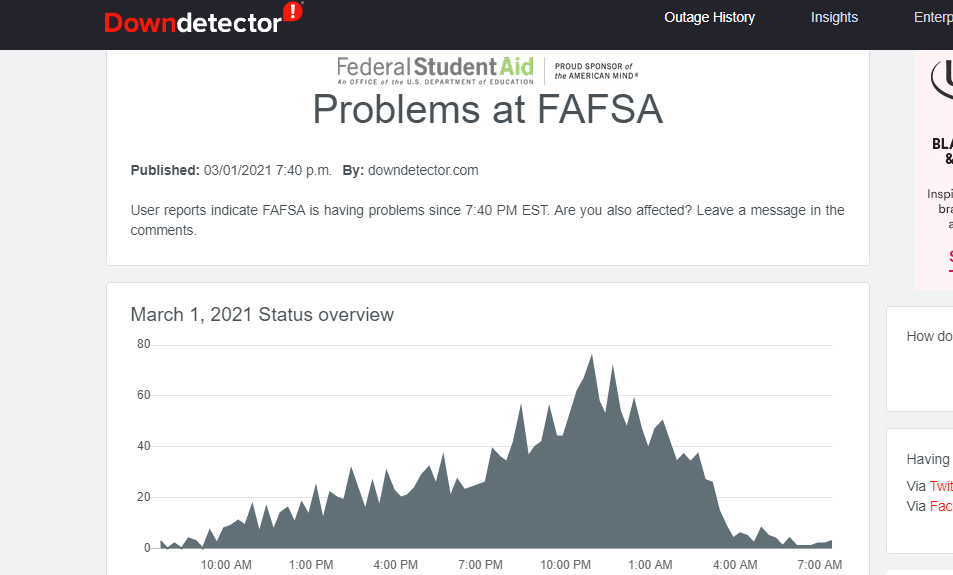Click the Proud Sponsor of American Mind emblem
The height and width of the screenshot is (575, 953).
point(596,71)
